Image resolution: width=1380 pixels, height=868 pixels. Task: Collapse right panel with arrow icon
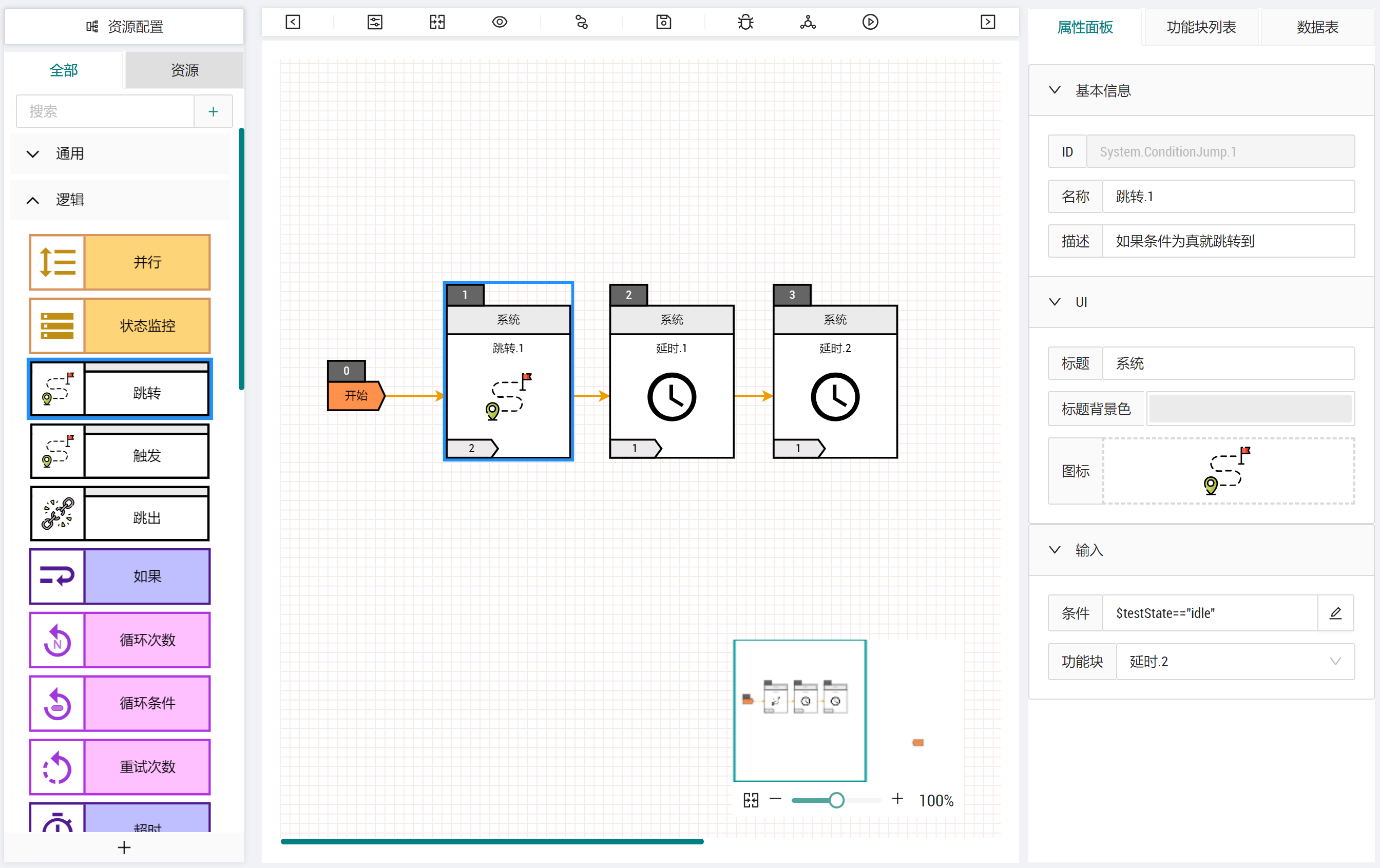click(988, 23)
